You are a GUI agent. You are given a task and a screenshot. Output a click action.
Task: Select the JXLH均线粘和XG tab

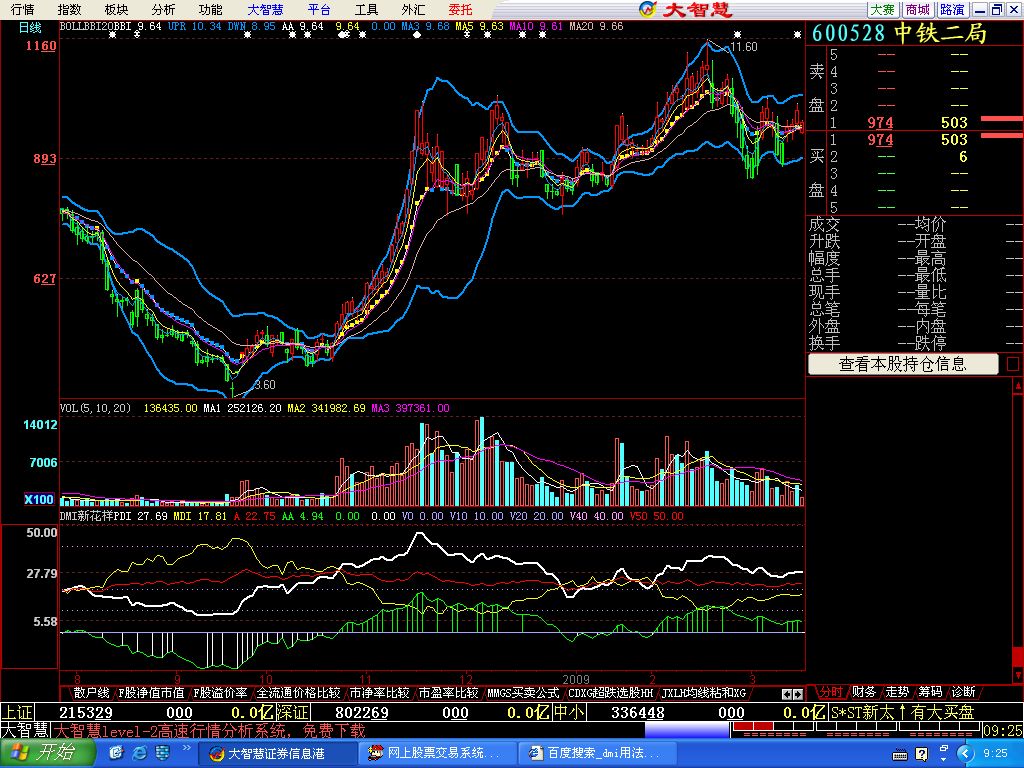(703, 693)
